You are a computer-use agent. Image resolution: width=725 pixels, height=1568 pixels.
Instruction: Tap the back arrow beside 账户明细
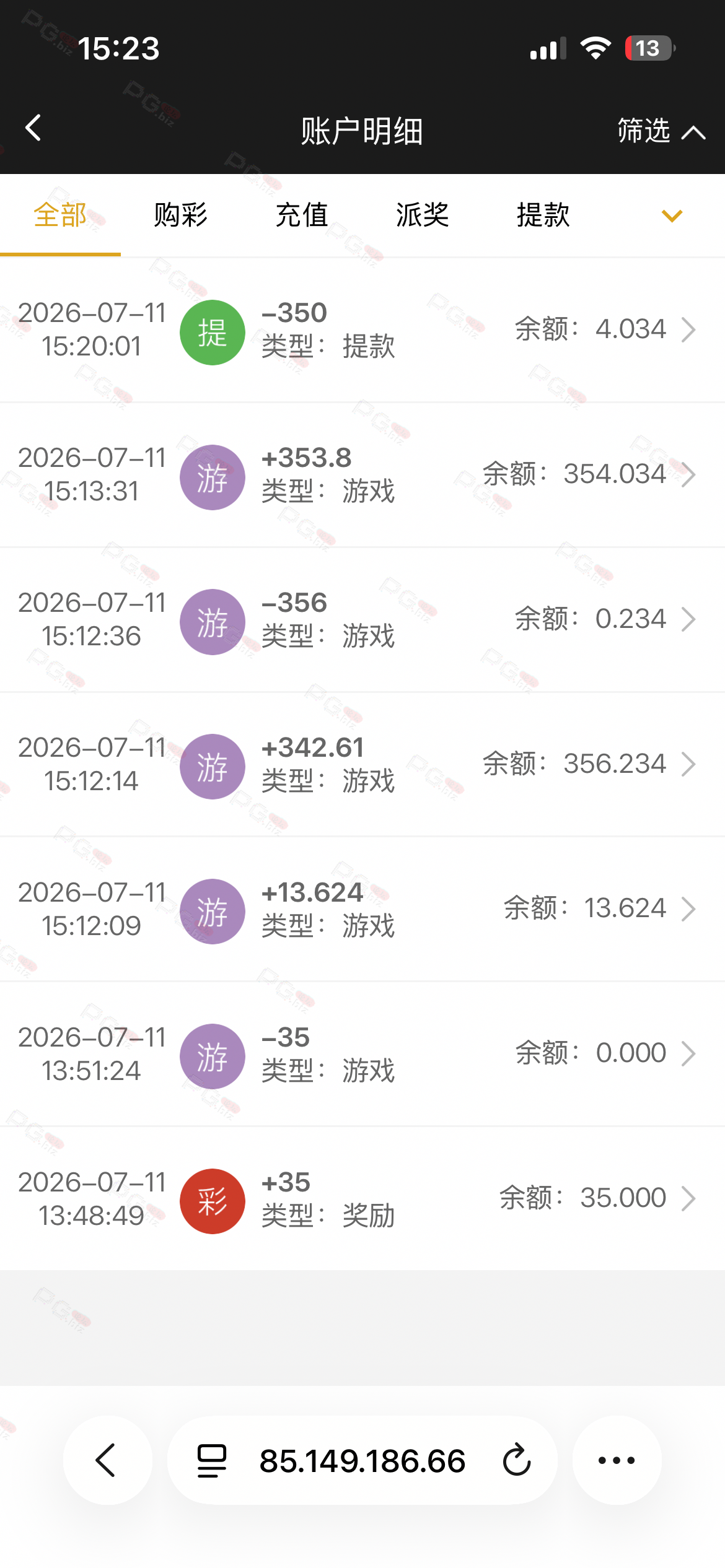pyautogui.click(x=33, y=128)
